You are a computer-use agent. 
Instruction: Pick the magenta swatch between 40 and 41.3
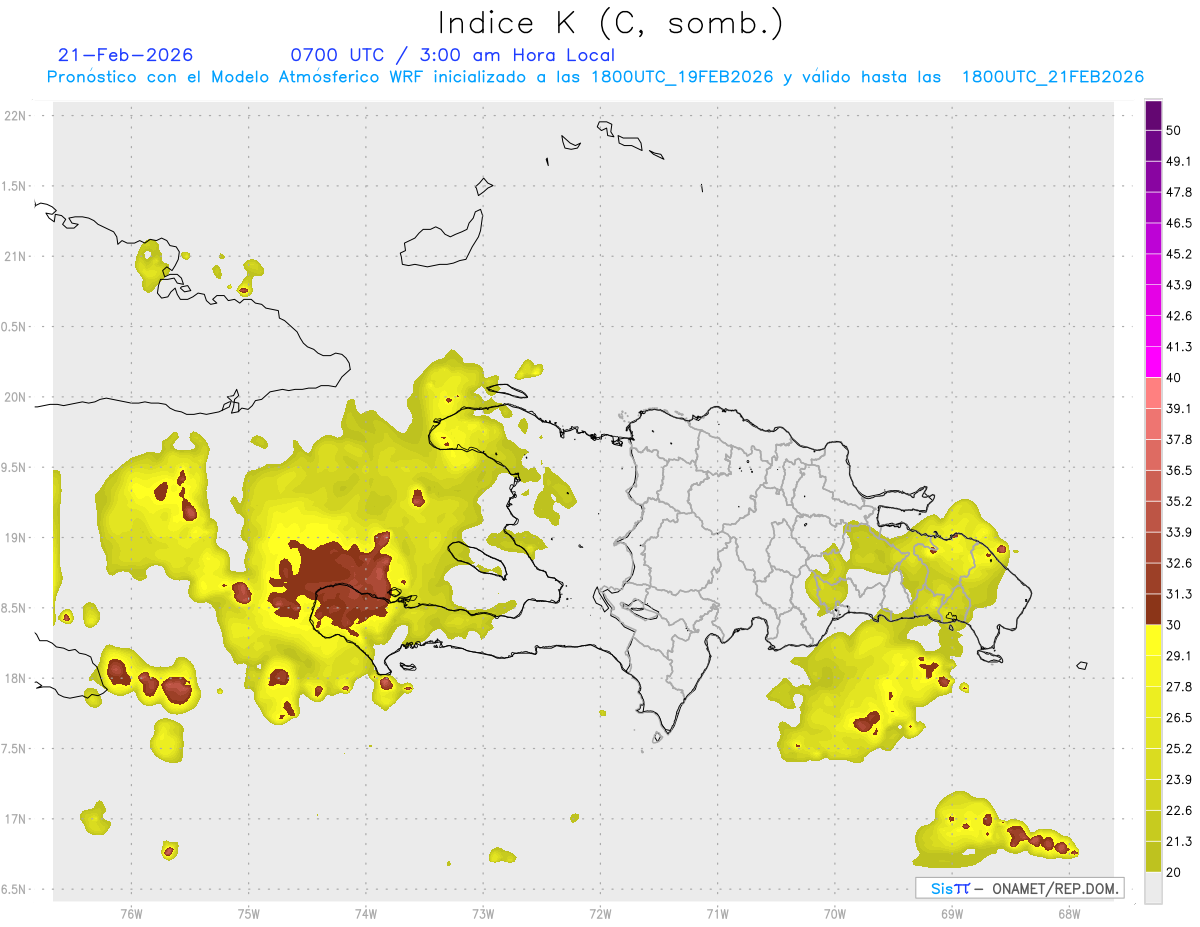[x=1153, y=362]
